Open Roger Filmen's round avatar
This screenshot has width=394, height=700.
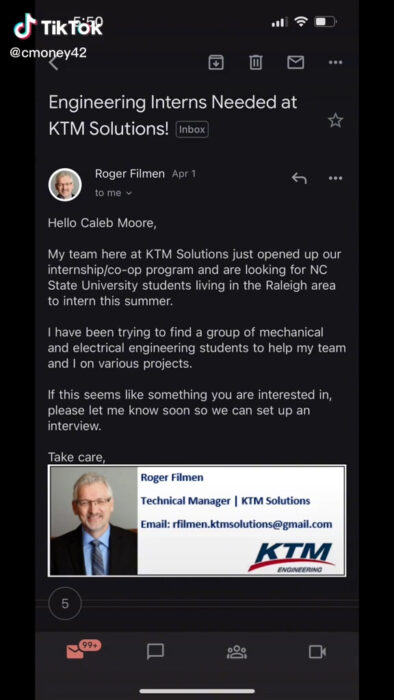coord(65,184)
